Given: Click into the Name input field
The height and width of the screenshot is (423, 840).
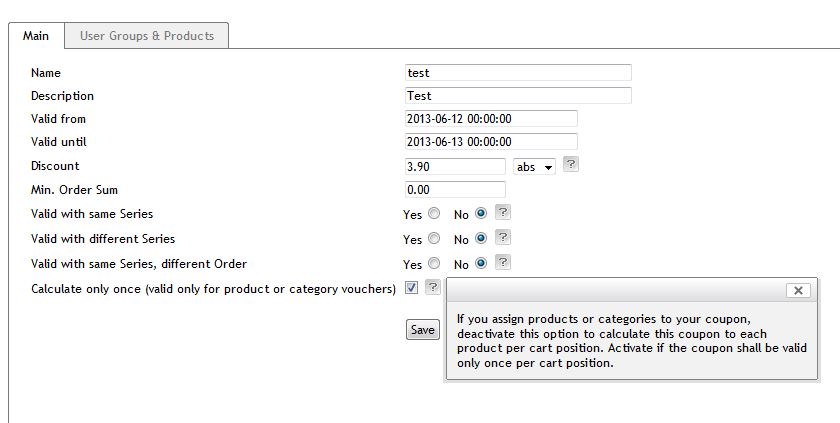Looking at the screenshot, I should [x=517, y=73].
